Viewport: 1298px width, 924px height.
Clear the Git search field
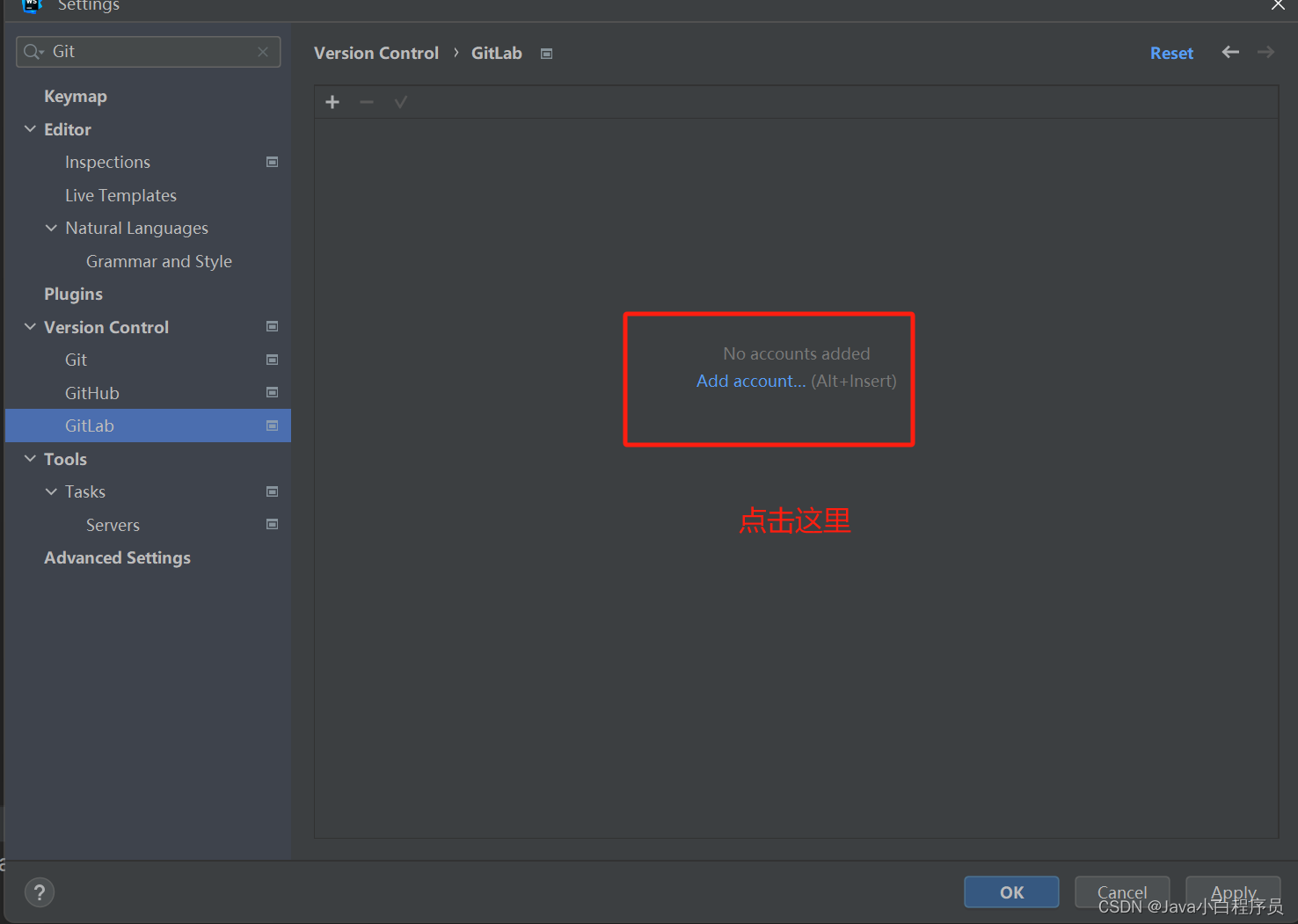tap(263, 52)
